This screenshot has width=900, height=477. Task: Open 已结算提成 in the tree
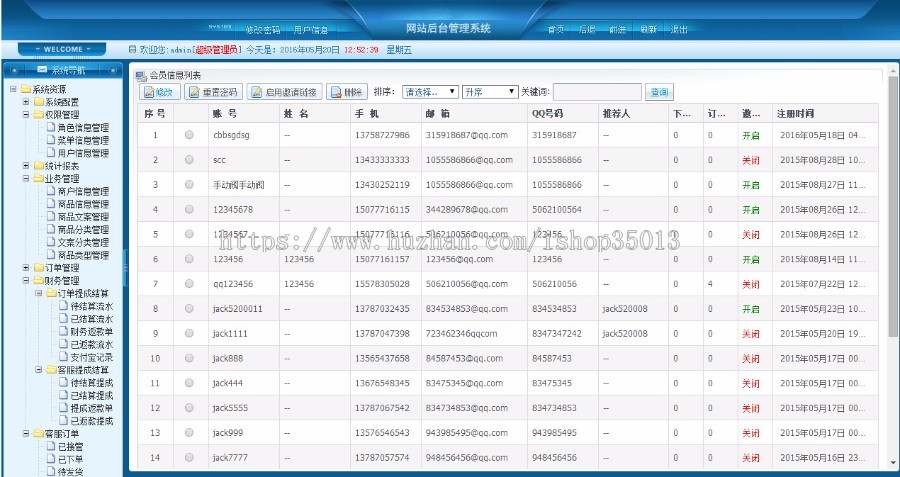(92, 395)
